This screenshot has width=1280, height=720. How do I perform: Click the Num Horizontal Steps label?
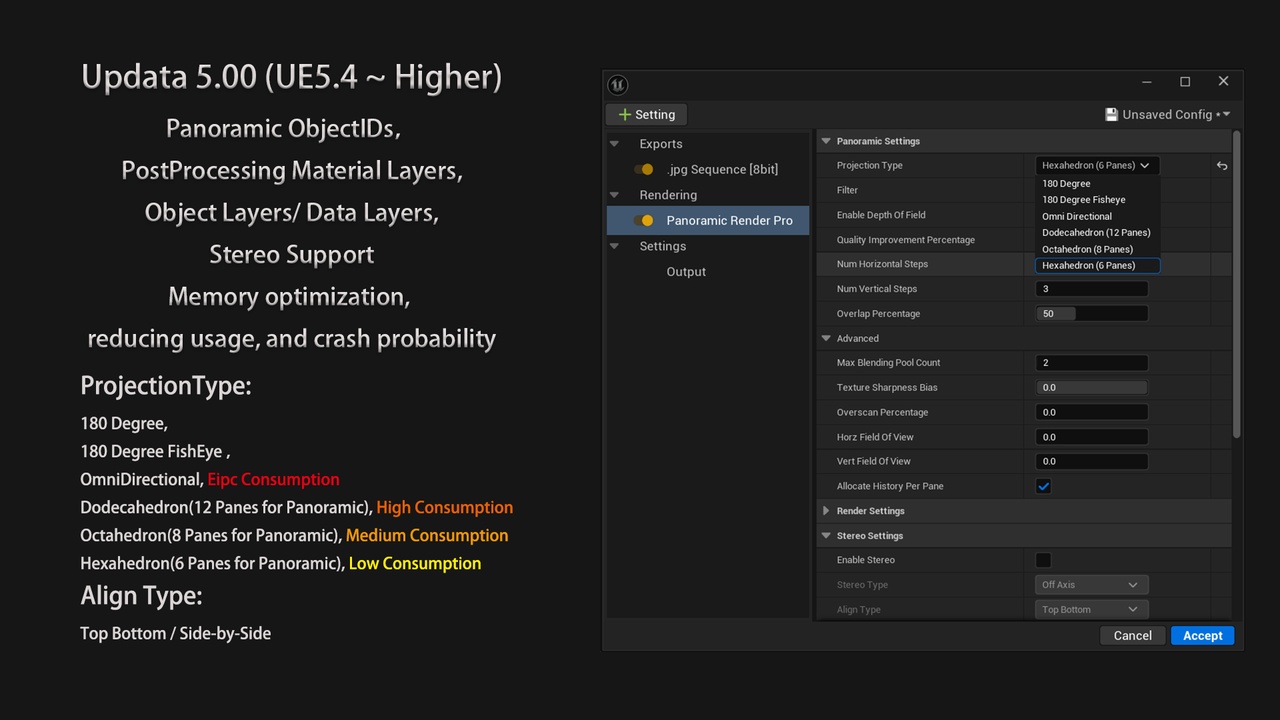pos(883,264)
